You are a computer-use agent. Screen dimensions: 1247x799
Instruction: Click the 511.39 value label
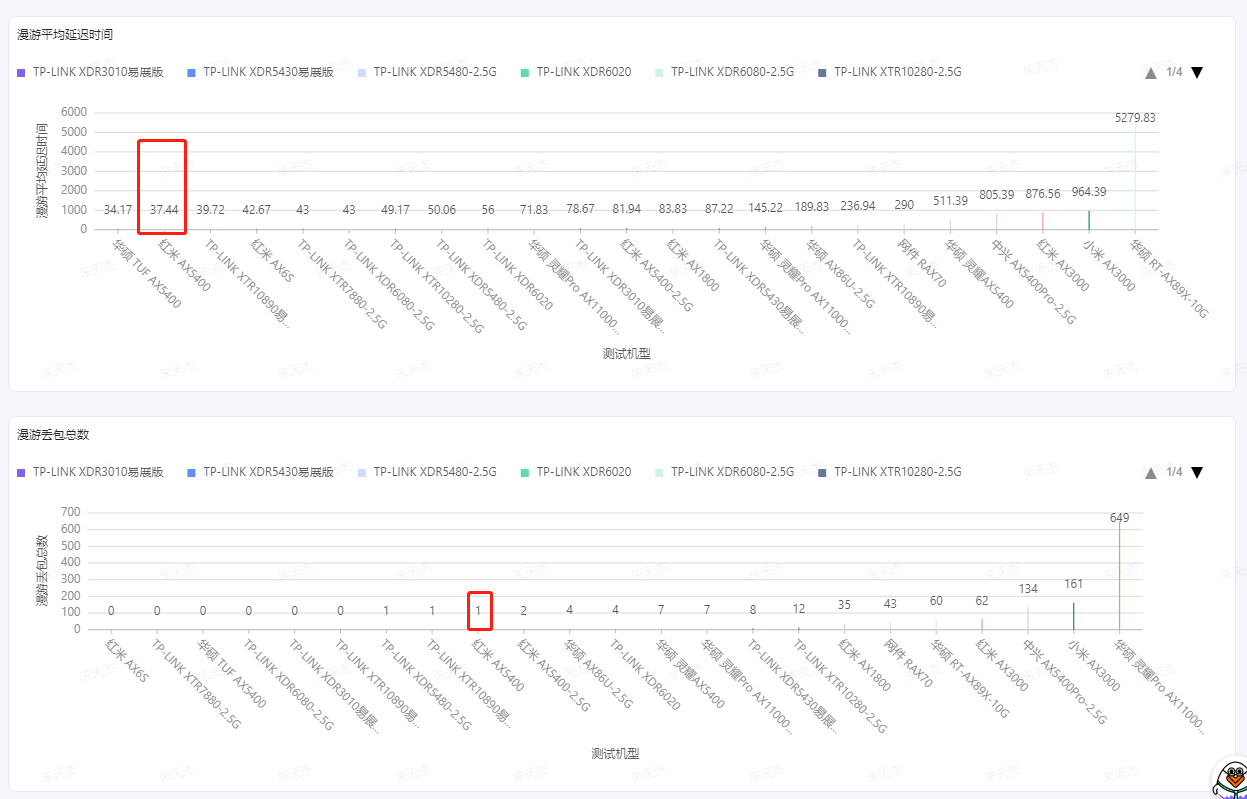coord(950,201)
